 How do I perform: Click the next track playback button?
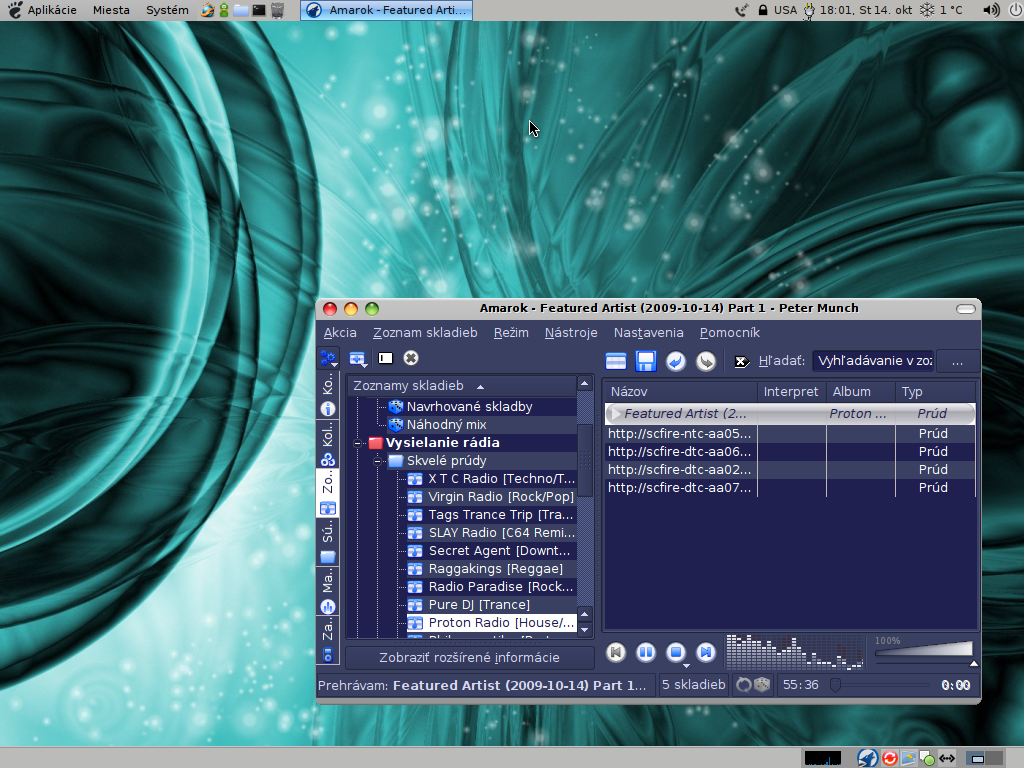tap(706, 652)
